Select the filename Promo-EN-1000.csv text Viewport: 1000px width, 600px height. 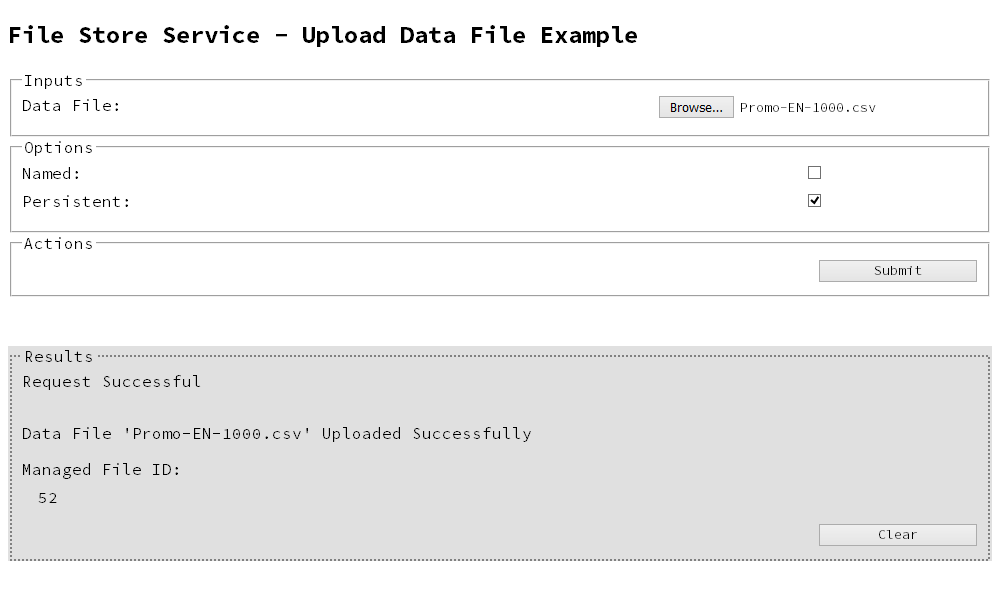click(807, 107)
